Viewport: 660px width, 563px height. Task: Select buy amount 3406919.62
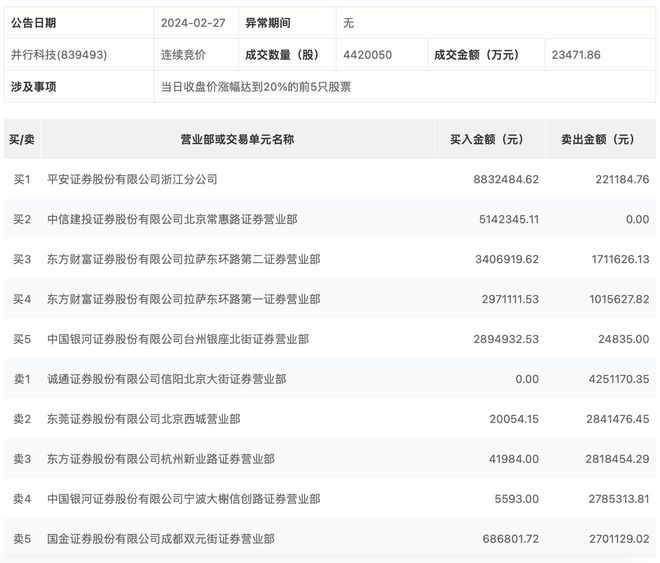[507, 259]
